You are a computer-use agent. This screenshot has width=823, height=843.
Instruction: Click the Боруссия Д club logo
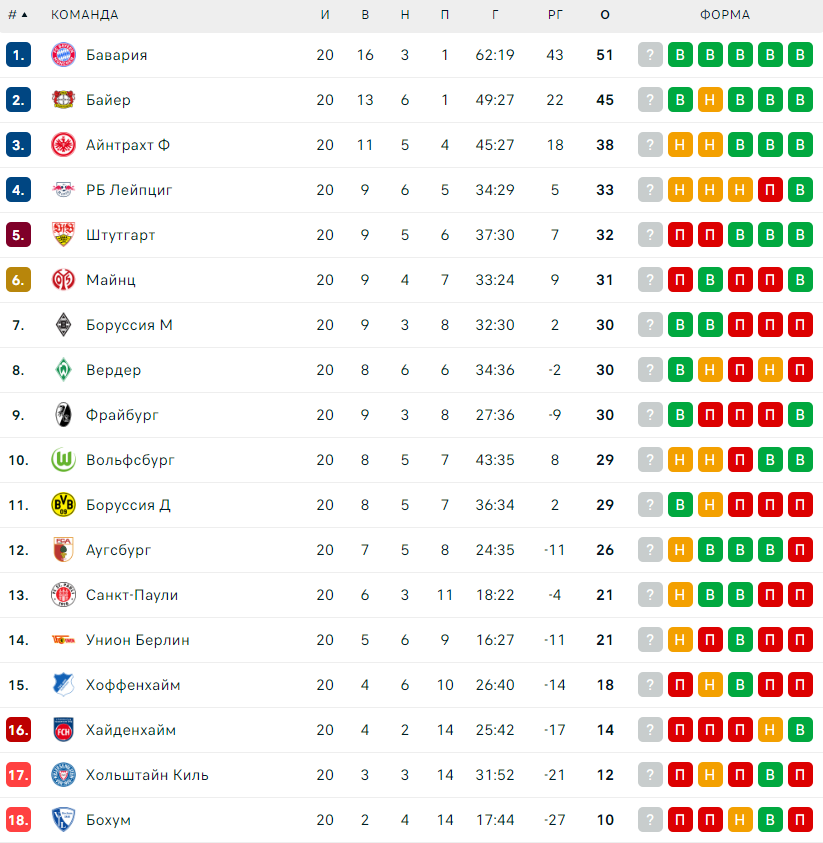coord(63,505)
